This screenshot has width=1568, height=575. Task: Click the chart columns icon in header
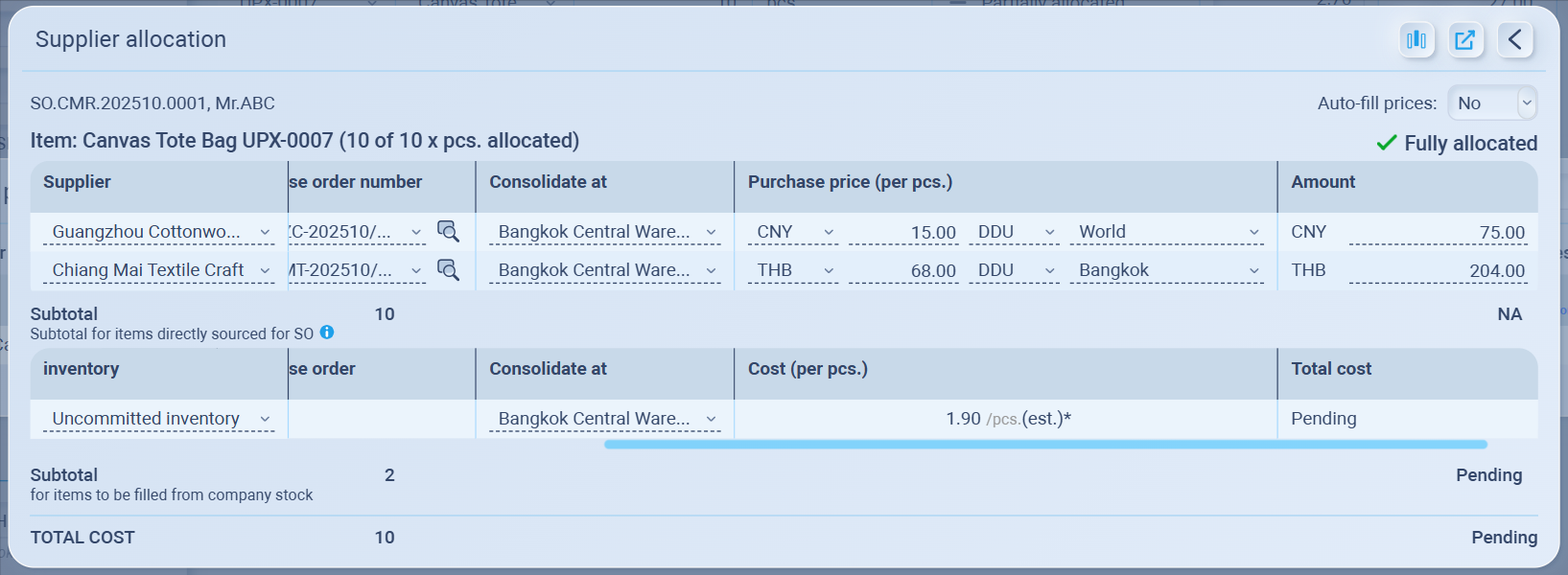pos(1416,39)
